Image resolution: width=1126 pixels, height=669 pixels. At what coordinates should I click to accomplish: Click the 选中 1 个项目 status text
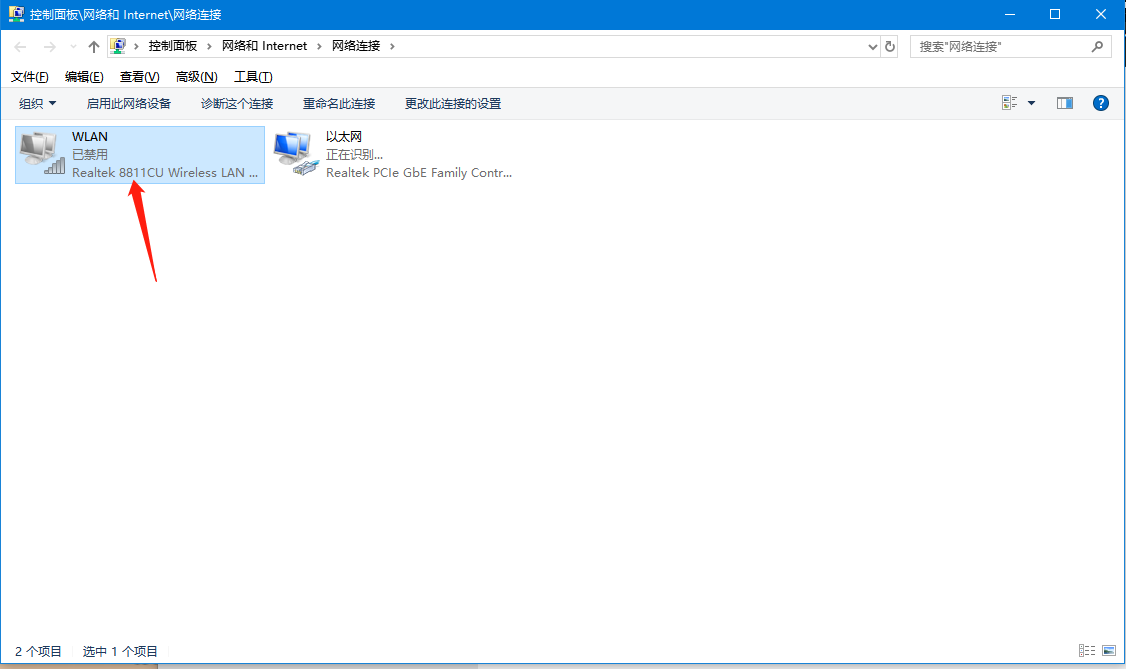click(120, 651)
